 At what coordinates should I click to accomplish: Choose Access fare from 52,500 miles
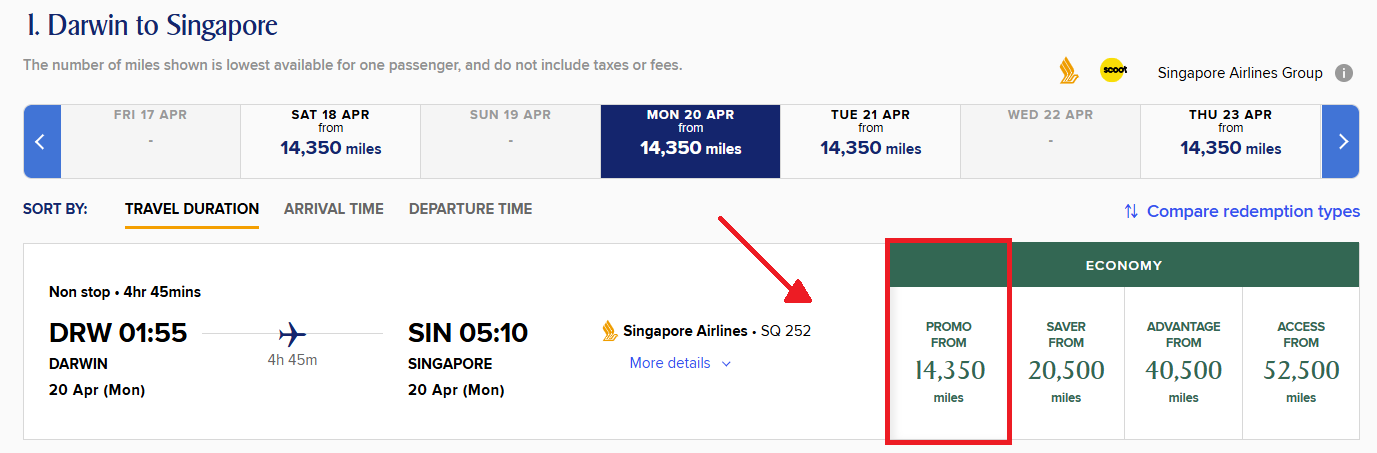point(1301,364)
